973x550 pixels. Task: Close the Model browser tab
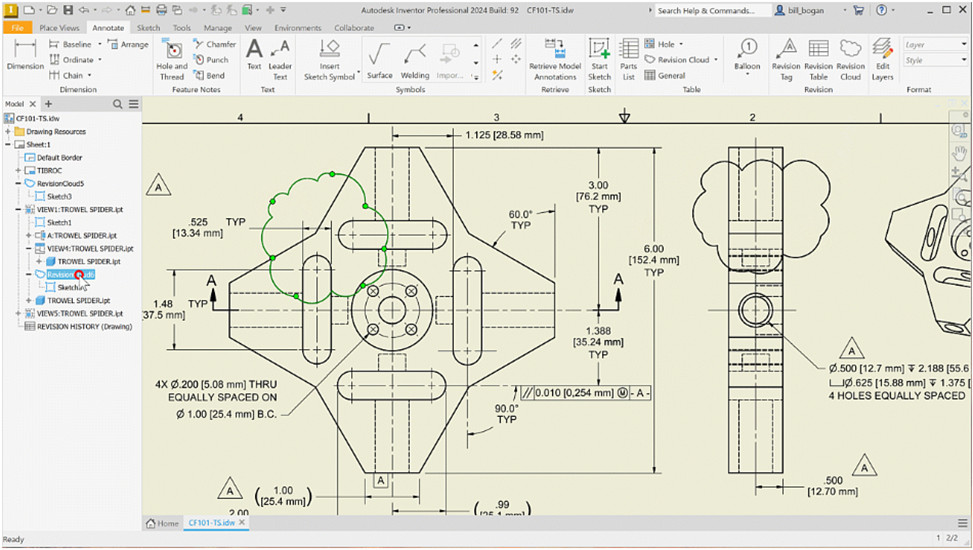tap(33, 104)
